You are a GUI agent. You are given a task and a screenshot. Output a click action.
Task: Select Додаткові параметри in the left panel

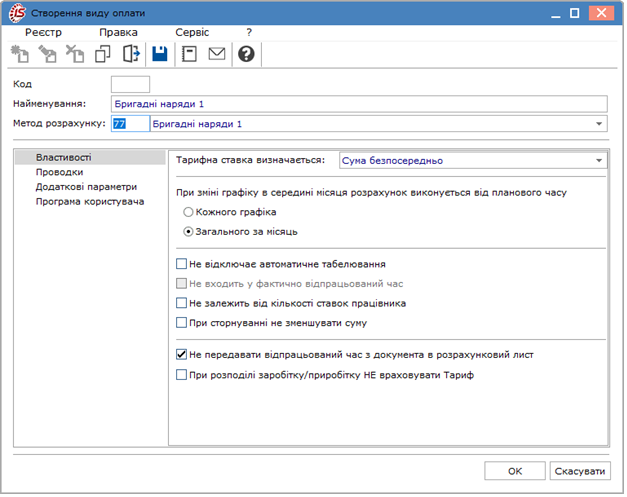coord(86,188)
